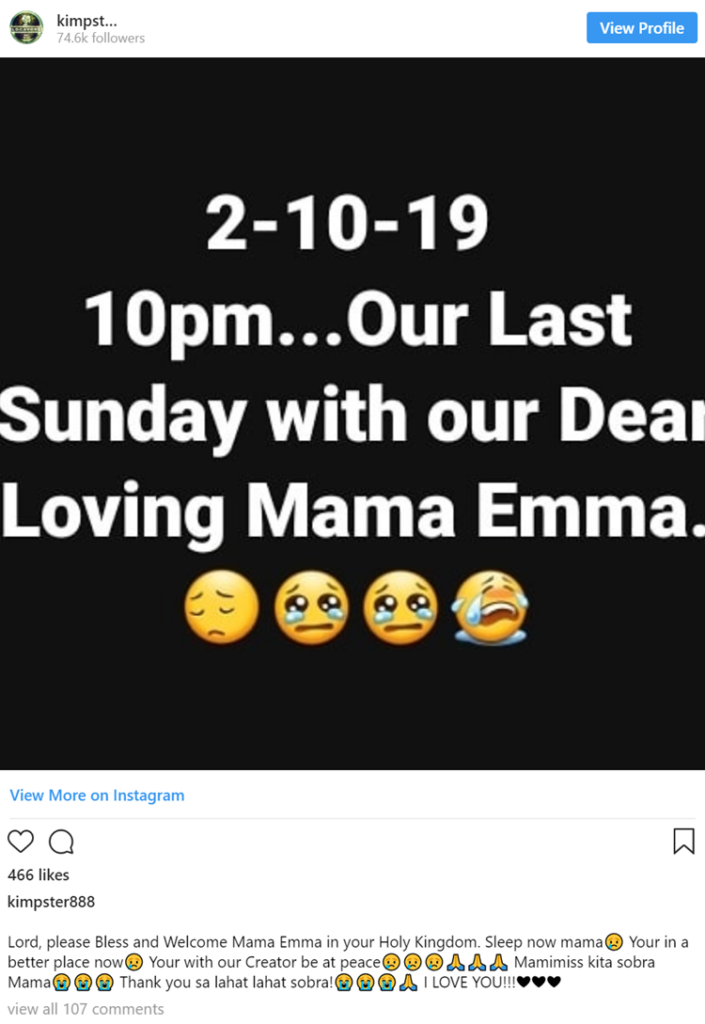705x1024 pixels.
Task: Click "Lord, please Bless" at the caption start
Action: click(x=69, y=942)
